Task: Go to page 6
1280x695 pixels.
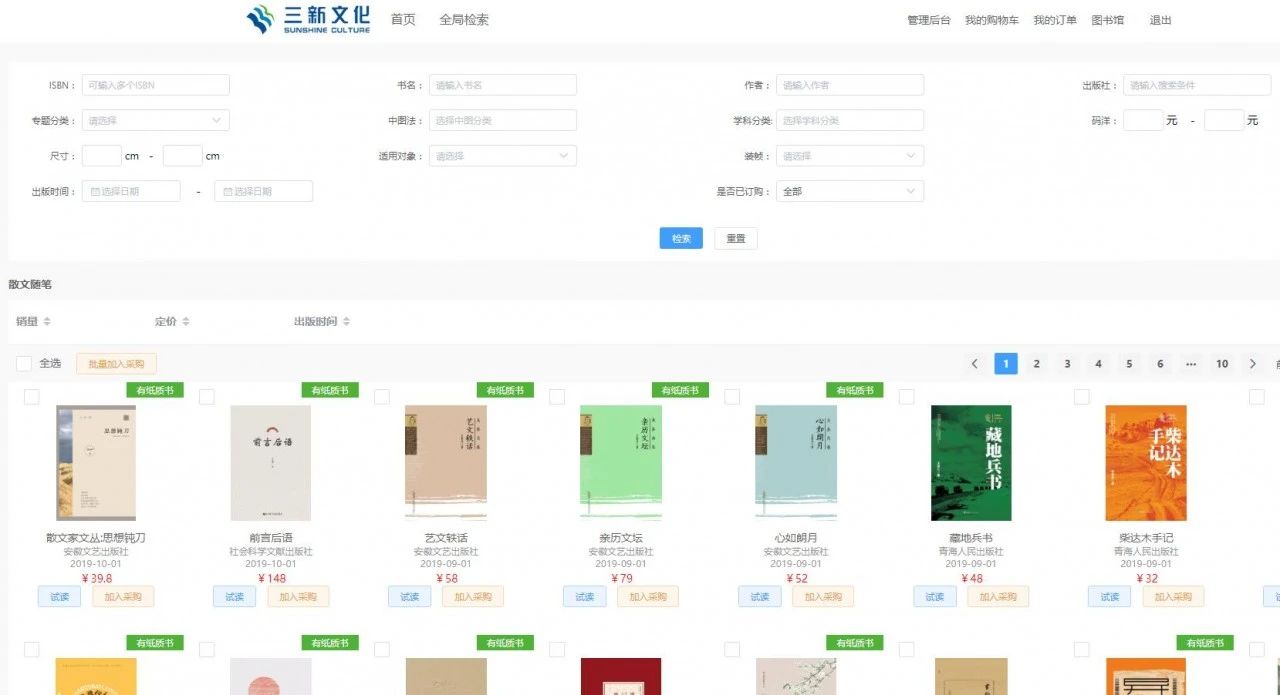Action: [1160, 364]
